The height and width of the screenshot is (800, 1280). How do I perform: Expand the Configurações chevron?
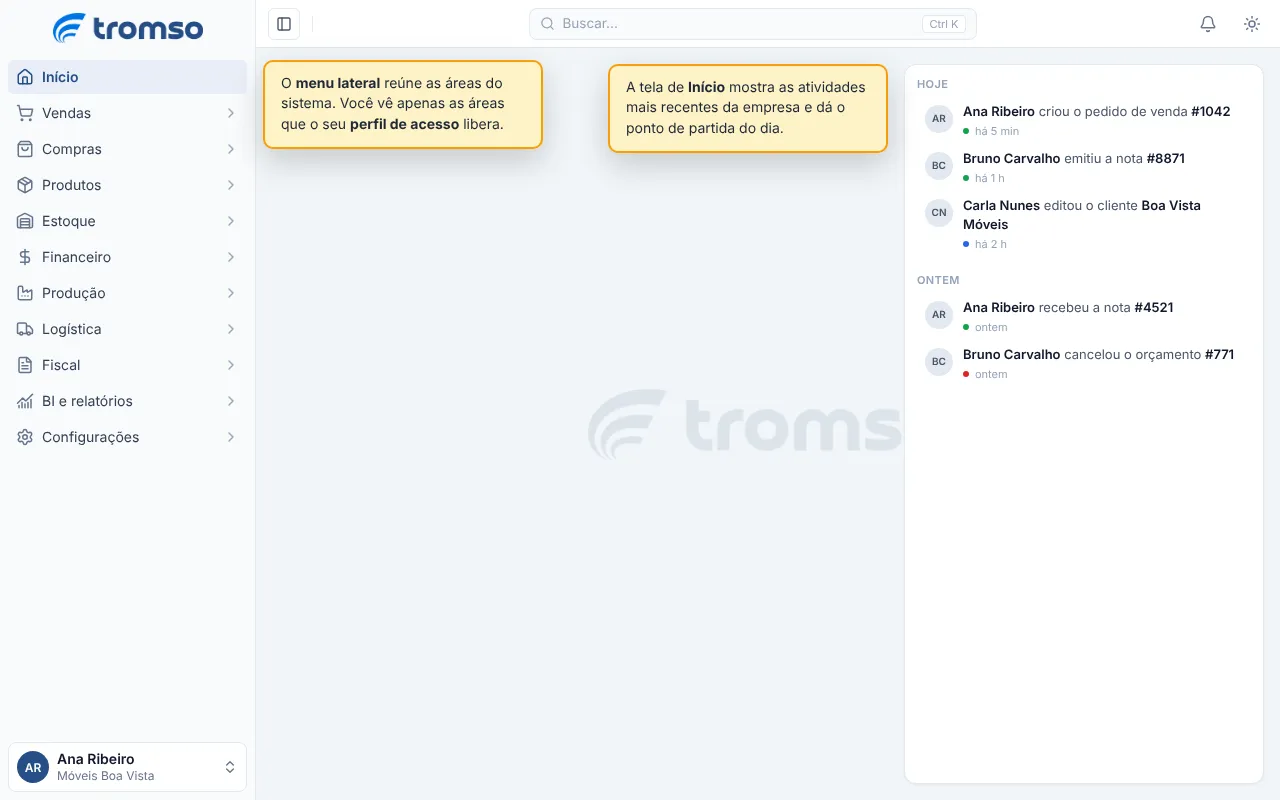(x=231, y=437)
